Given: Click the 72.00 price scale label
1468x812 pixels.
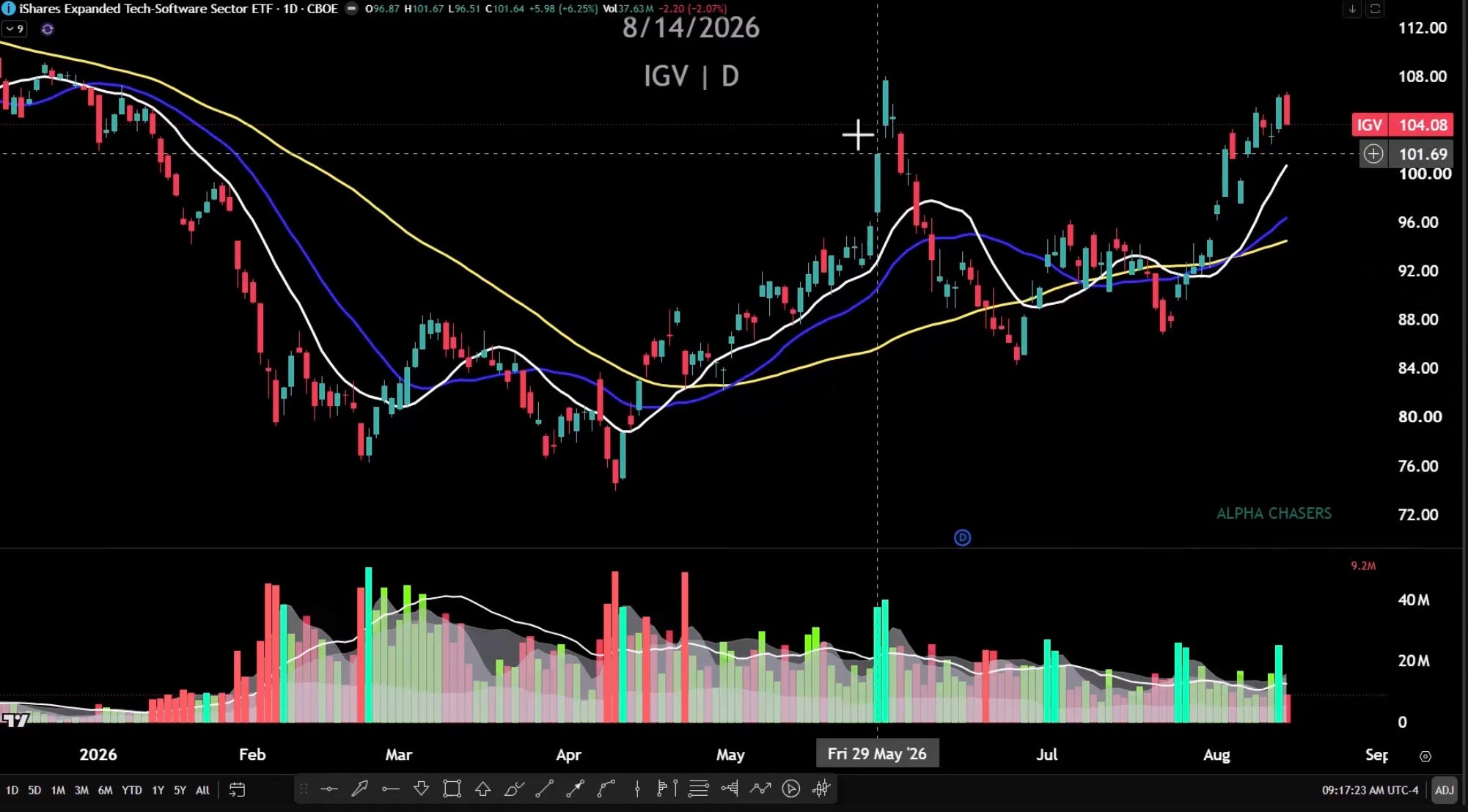Looking at the screenshot, I should click(1417, 514).
